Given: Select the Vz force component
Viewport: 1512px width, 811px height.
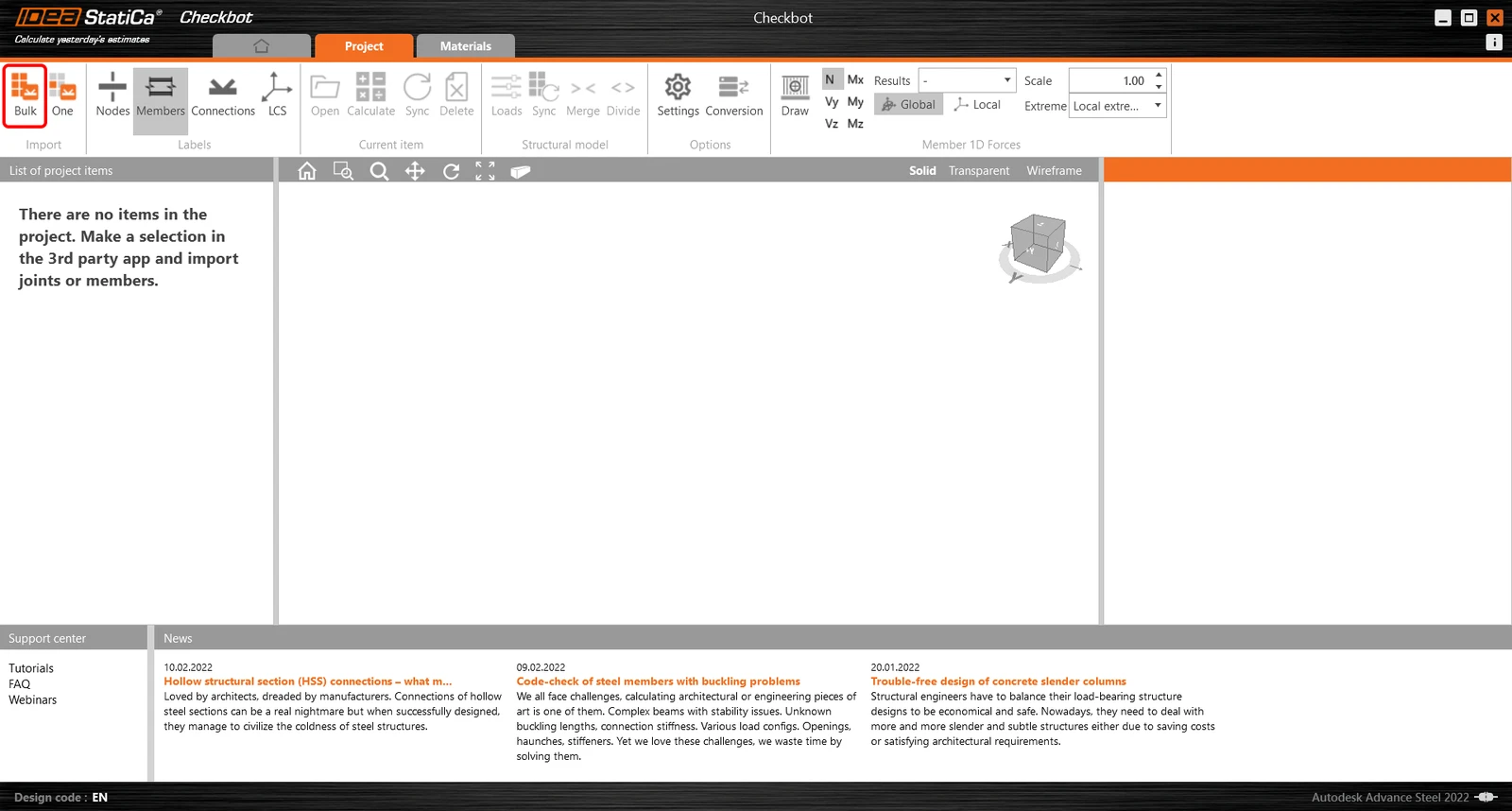Looking at the screenshot, I should 832,124.
